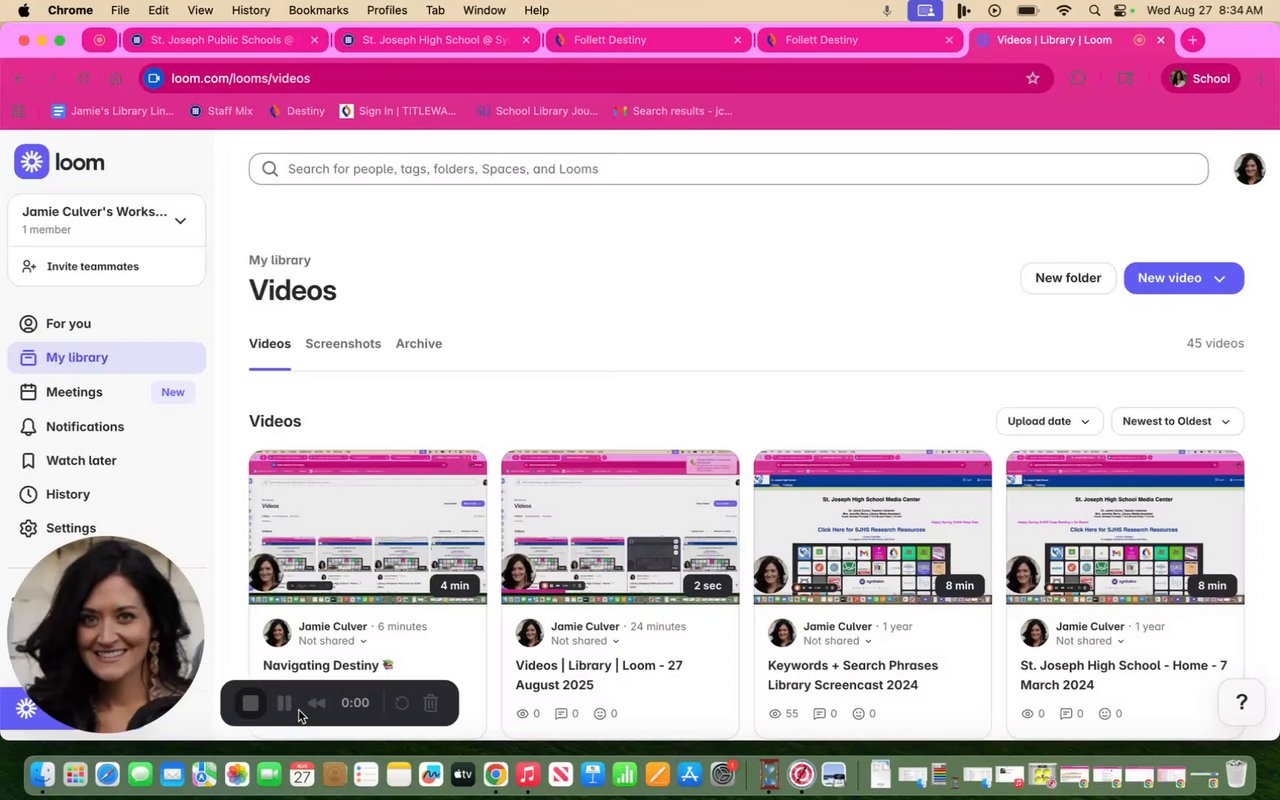Delete the recording with the trash icon

click(x=431, y=703)
